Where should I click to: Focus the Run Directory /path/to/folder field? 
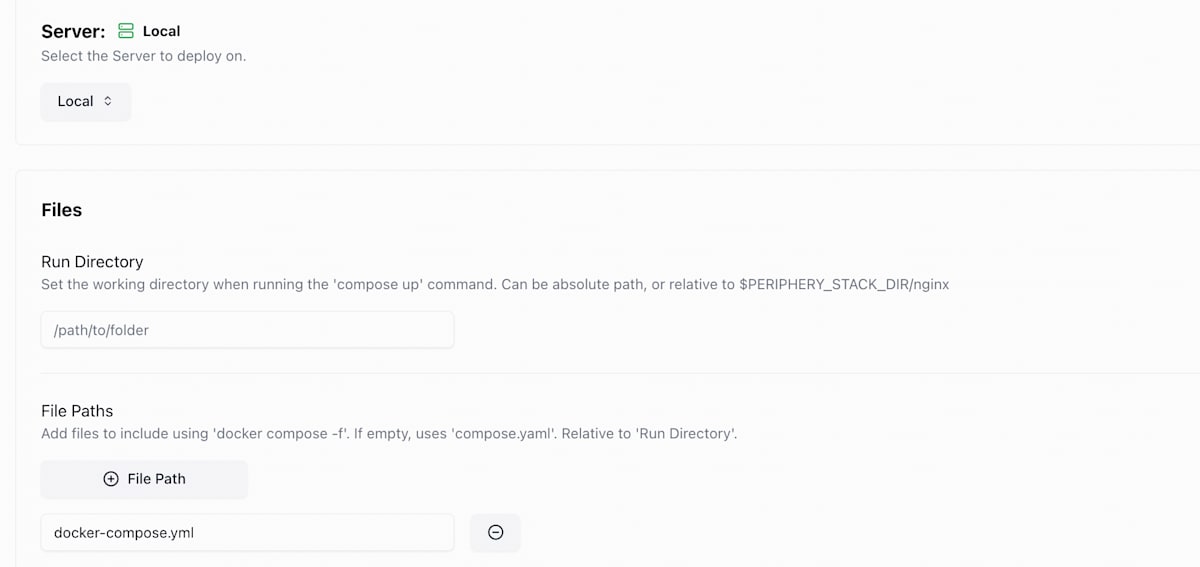point(247,330)
